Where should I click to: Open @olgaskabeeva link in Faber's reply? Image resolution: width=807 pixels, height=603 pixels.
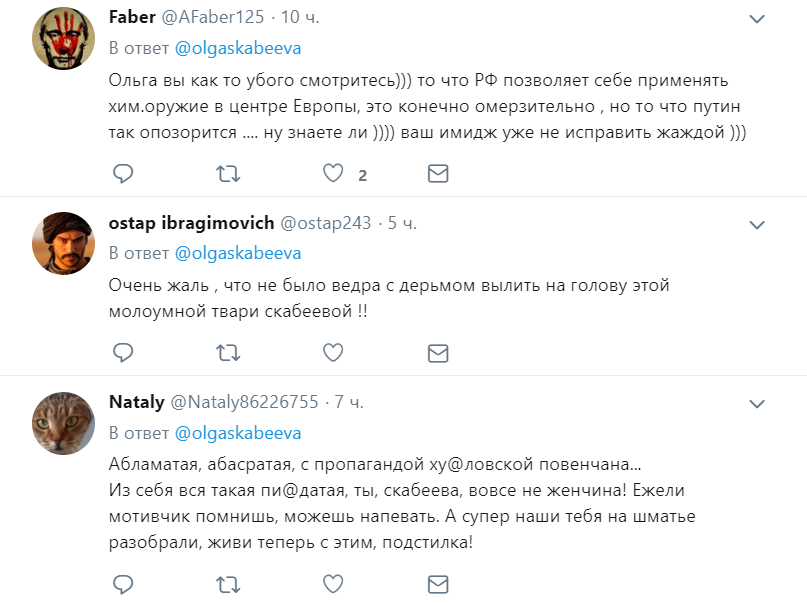tap(238, 48)
